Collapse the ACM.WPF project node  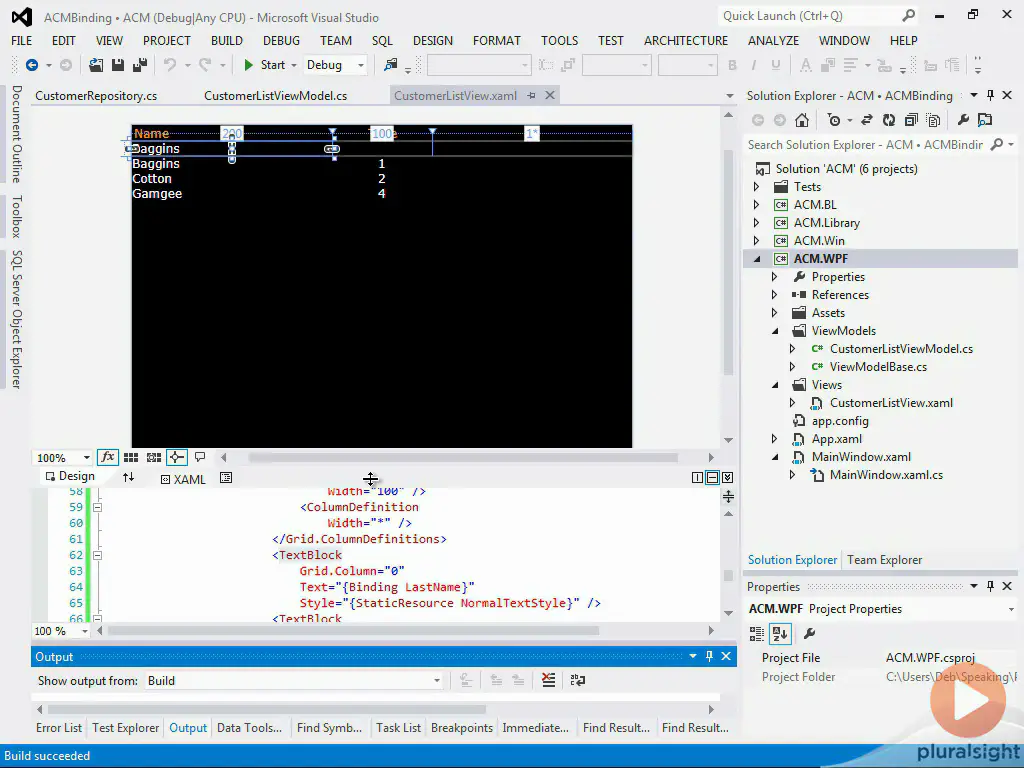click(757, 259)
